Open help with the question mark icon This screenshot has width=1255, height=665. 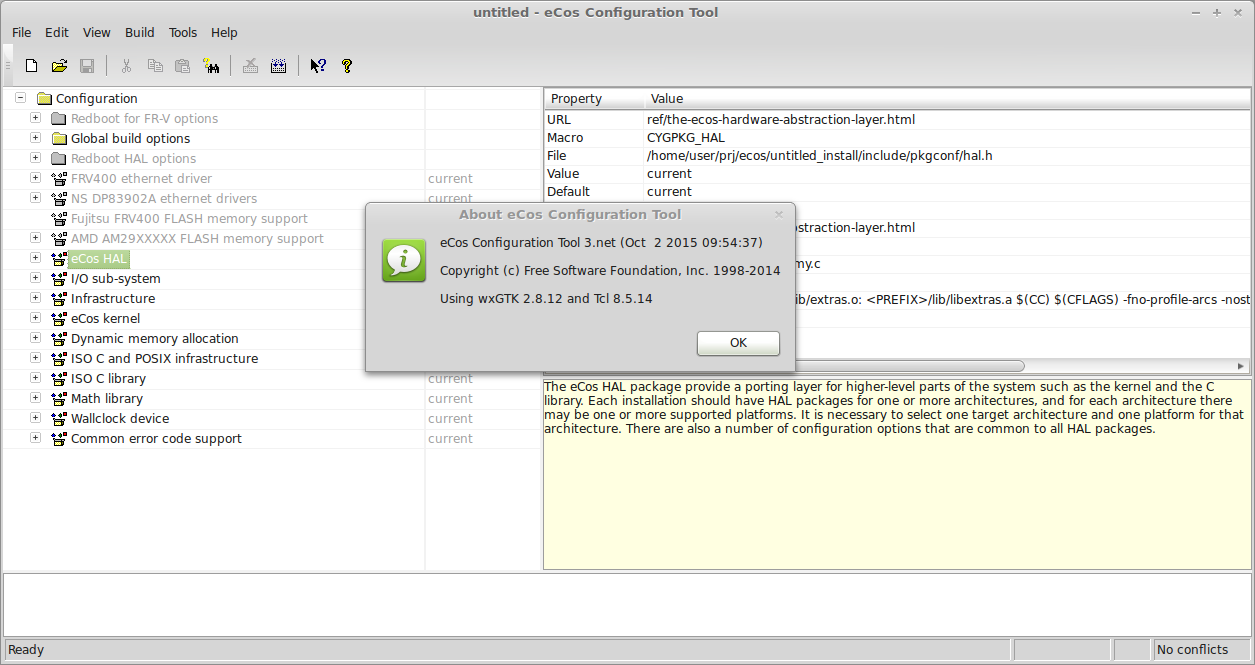pyautogui.click(x=347, y=66)
